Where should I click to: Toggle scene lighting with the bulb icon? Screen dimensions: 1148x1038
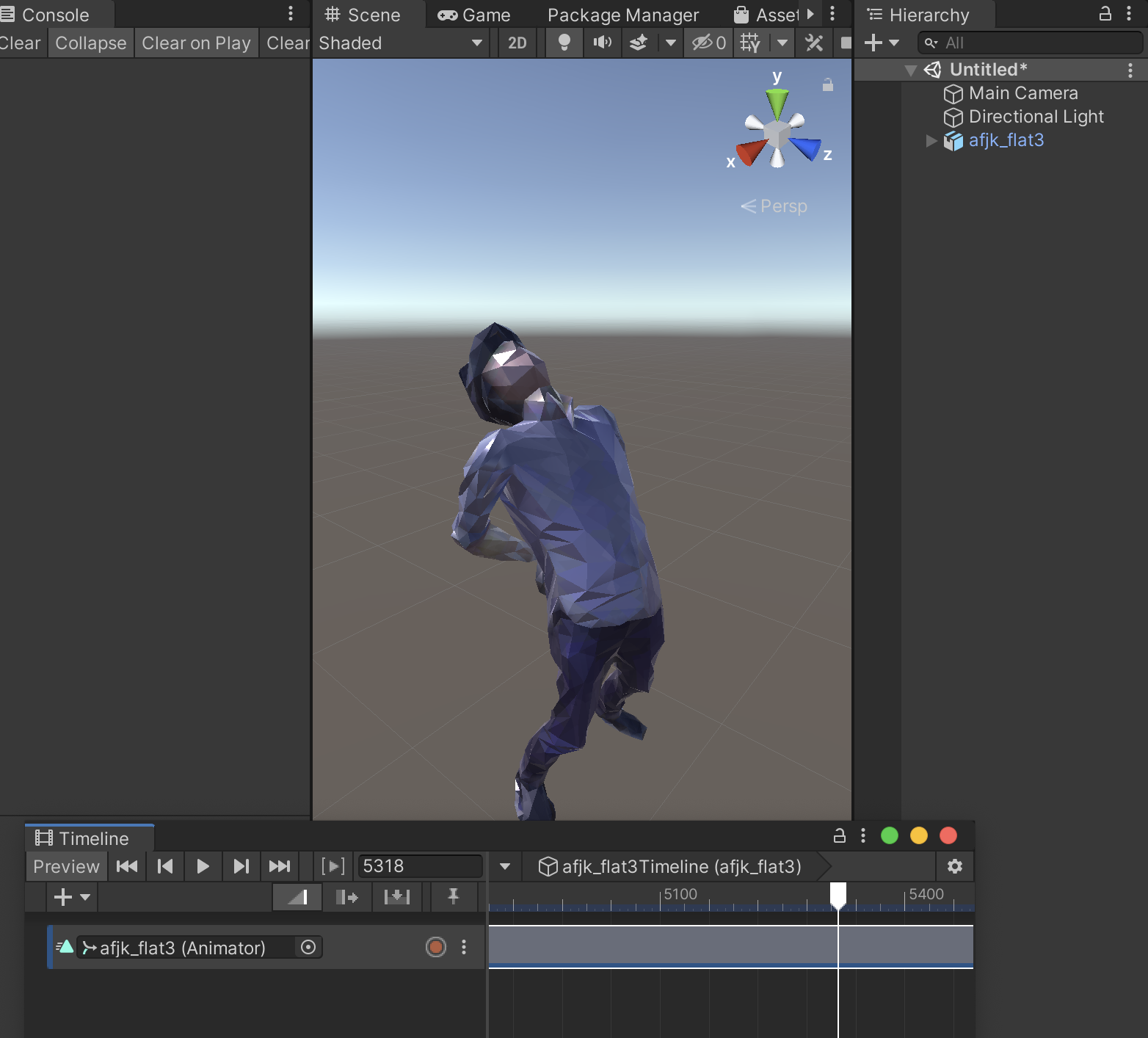(564, 43)
